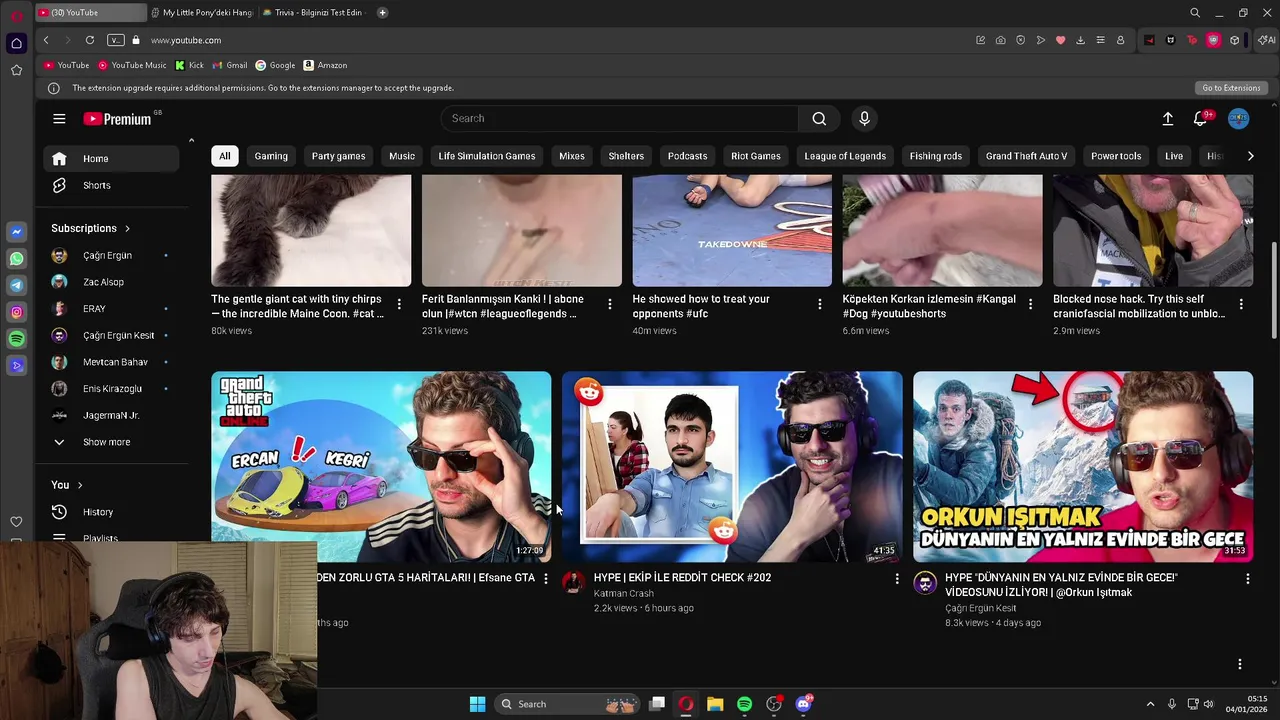Click the Go to Extensions button

(x=1231, y=88)
